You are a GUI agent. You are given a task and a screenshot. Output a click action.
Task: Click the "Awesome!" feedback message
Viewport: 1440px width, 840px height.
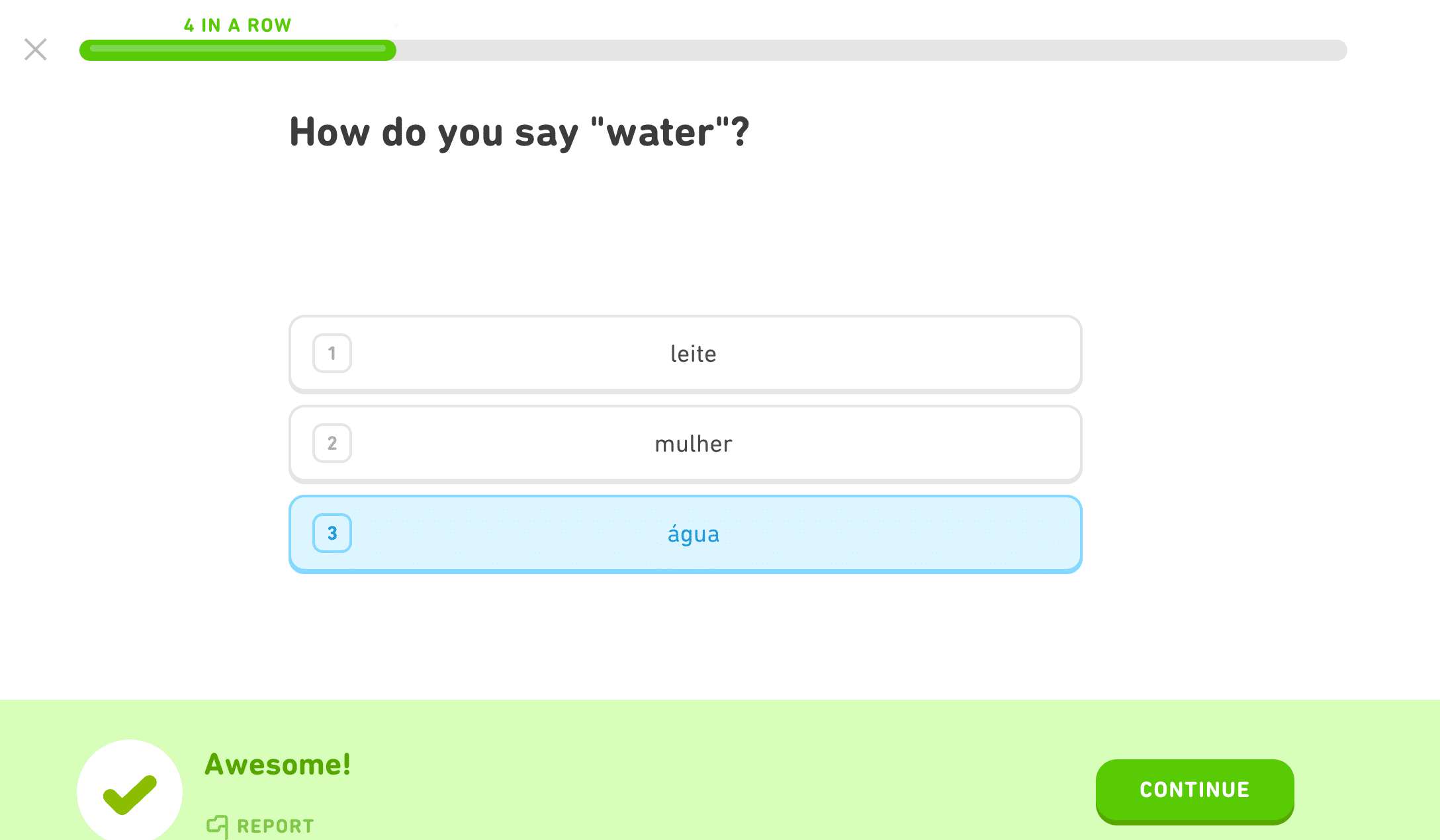coord(278,765)
